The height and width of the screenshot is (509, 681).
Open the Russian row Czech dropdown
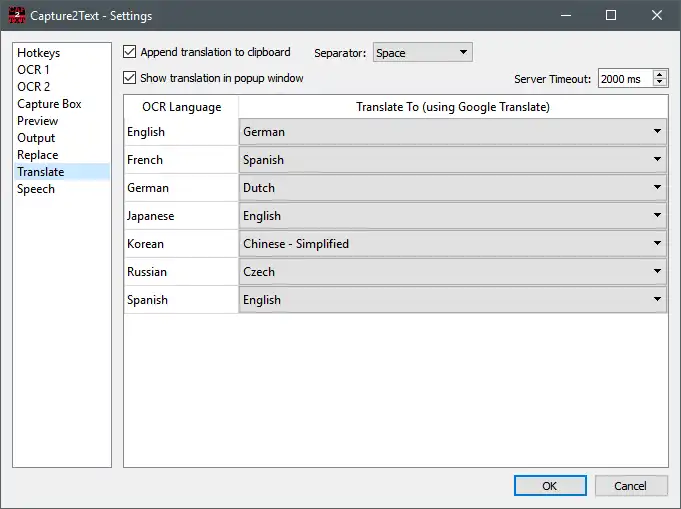(x=453, y=272)
